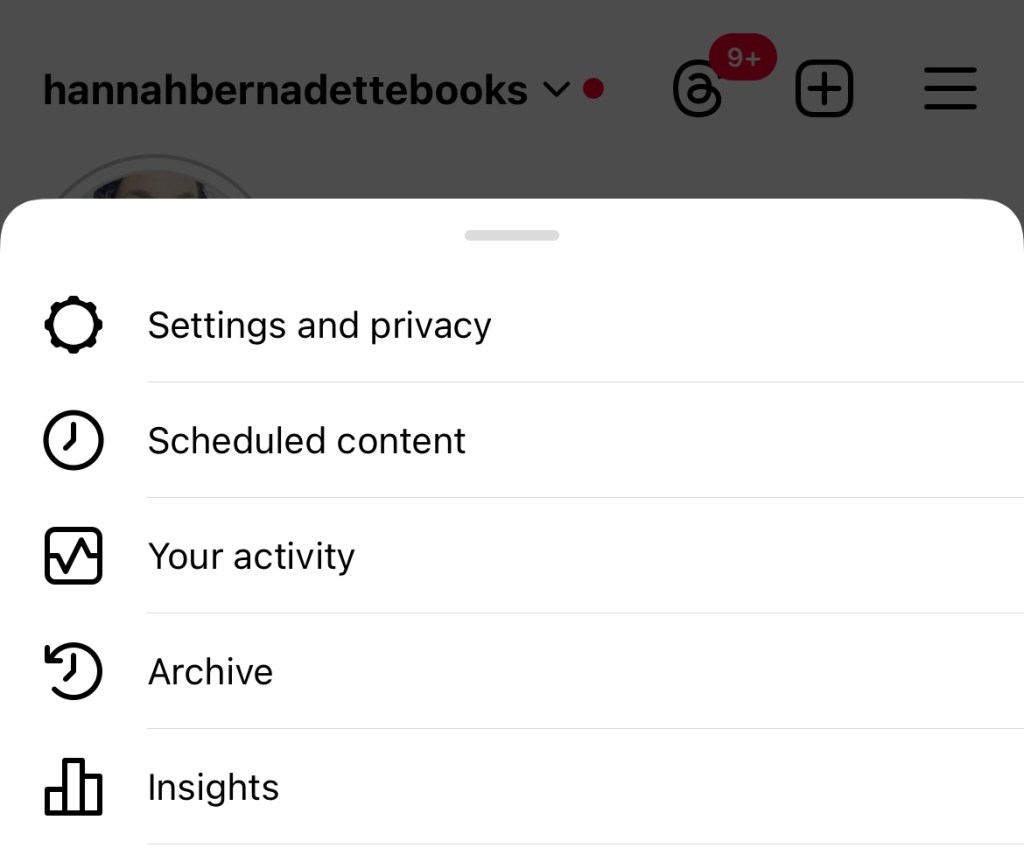Click the red dot beside the username
Image resolution: width=1024 pixels, height=848 pixels.
coord(593,89)
